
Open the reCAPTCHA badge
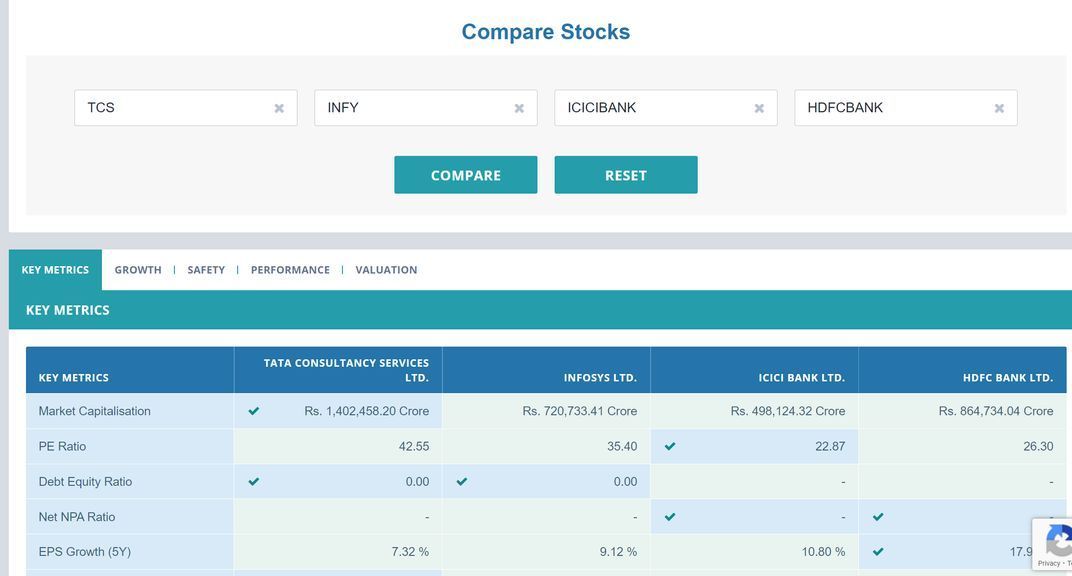(1056, 543)
